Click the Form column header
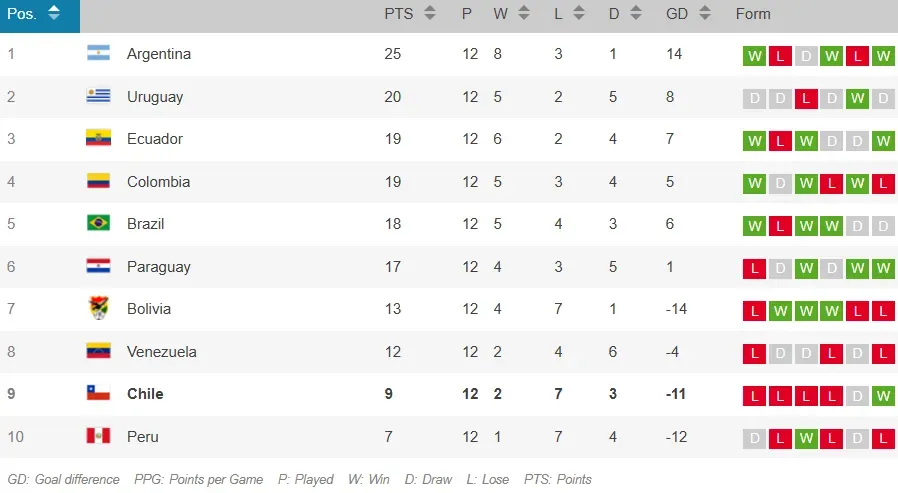Image resolution: width=898 pixels, height=493 pixels. pyautogui.click(x=753, y=14)
